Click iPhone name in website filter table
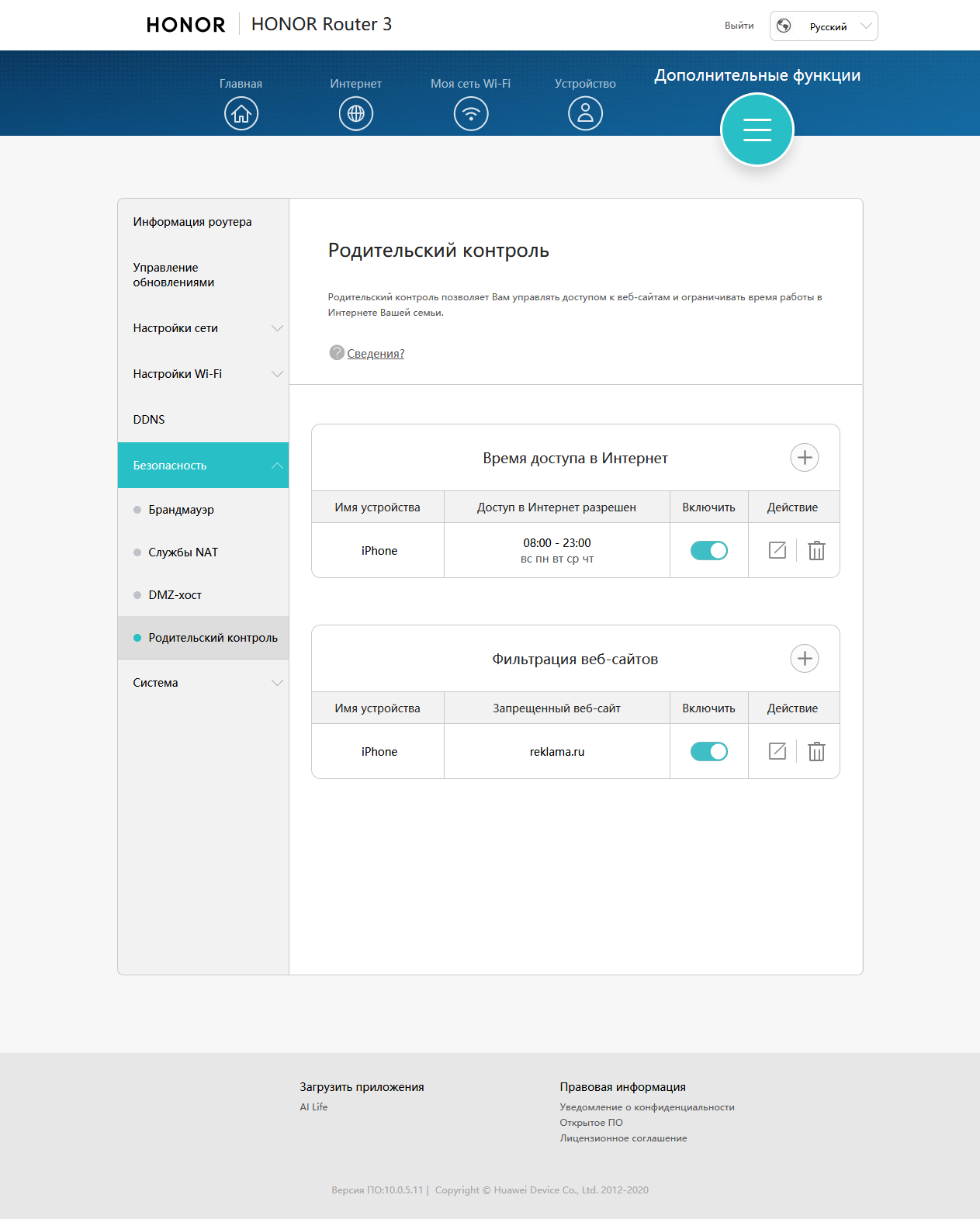 click(x=379, y=752)
